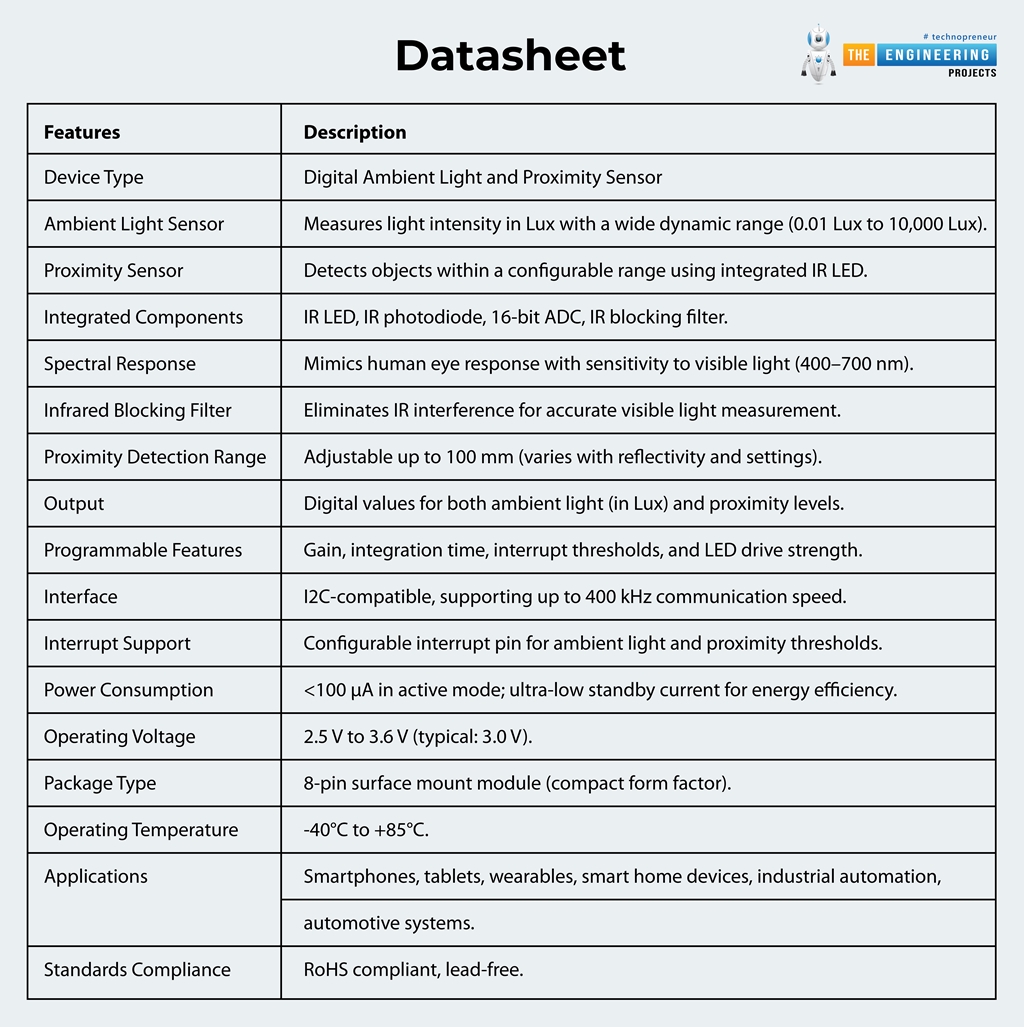
Task: Click the Integrated Components feature cell
Action: 143,317
